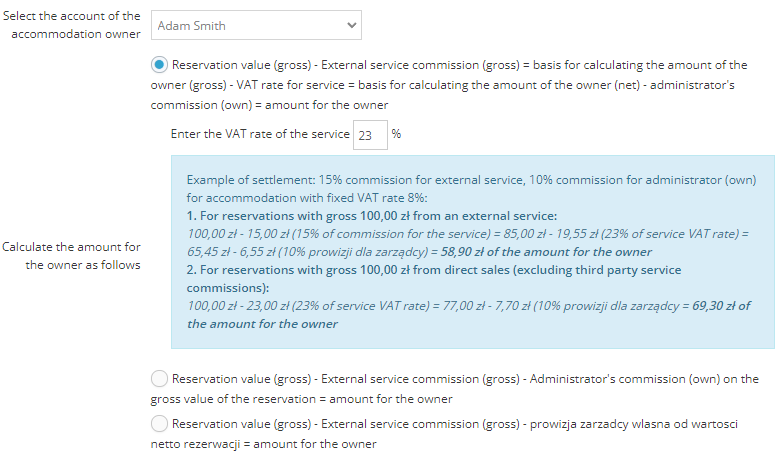
Task: Click the percent sign after the VAT field
Action: (397, 134)
